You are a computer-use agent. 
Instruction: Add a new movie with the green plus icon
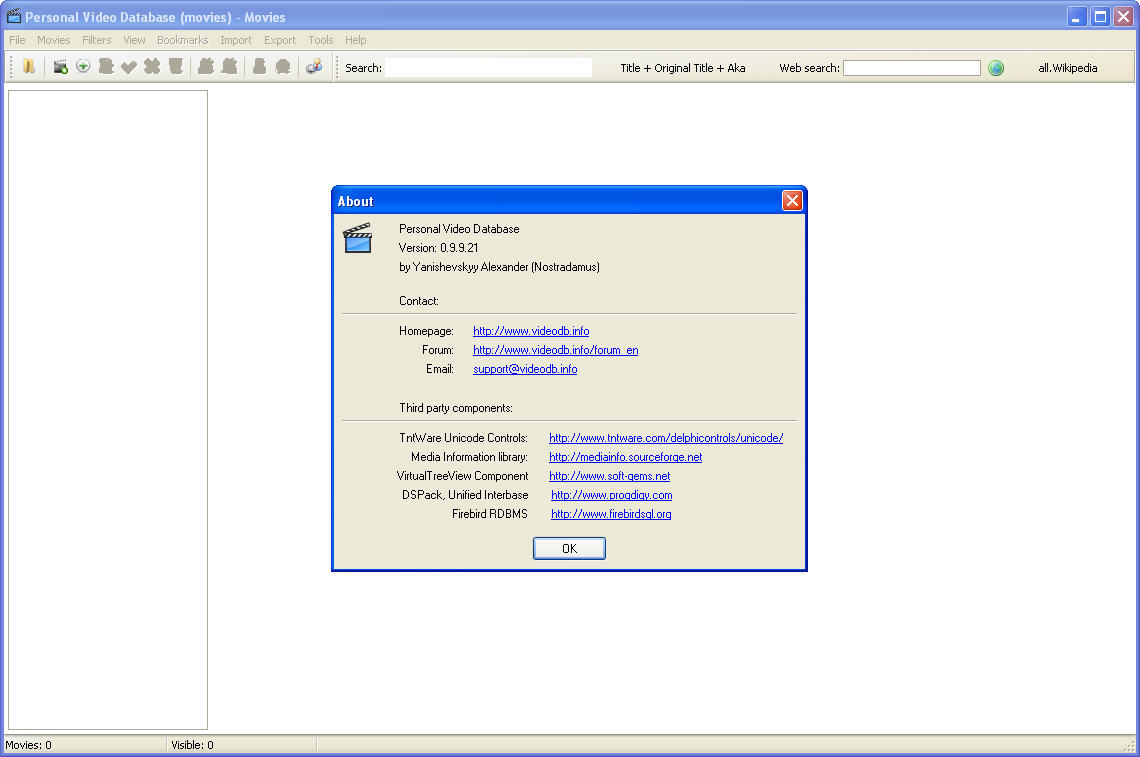point(84,67)
